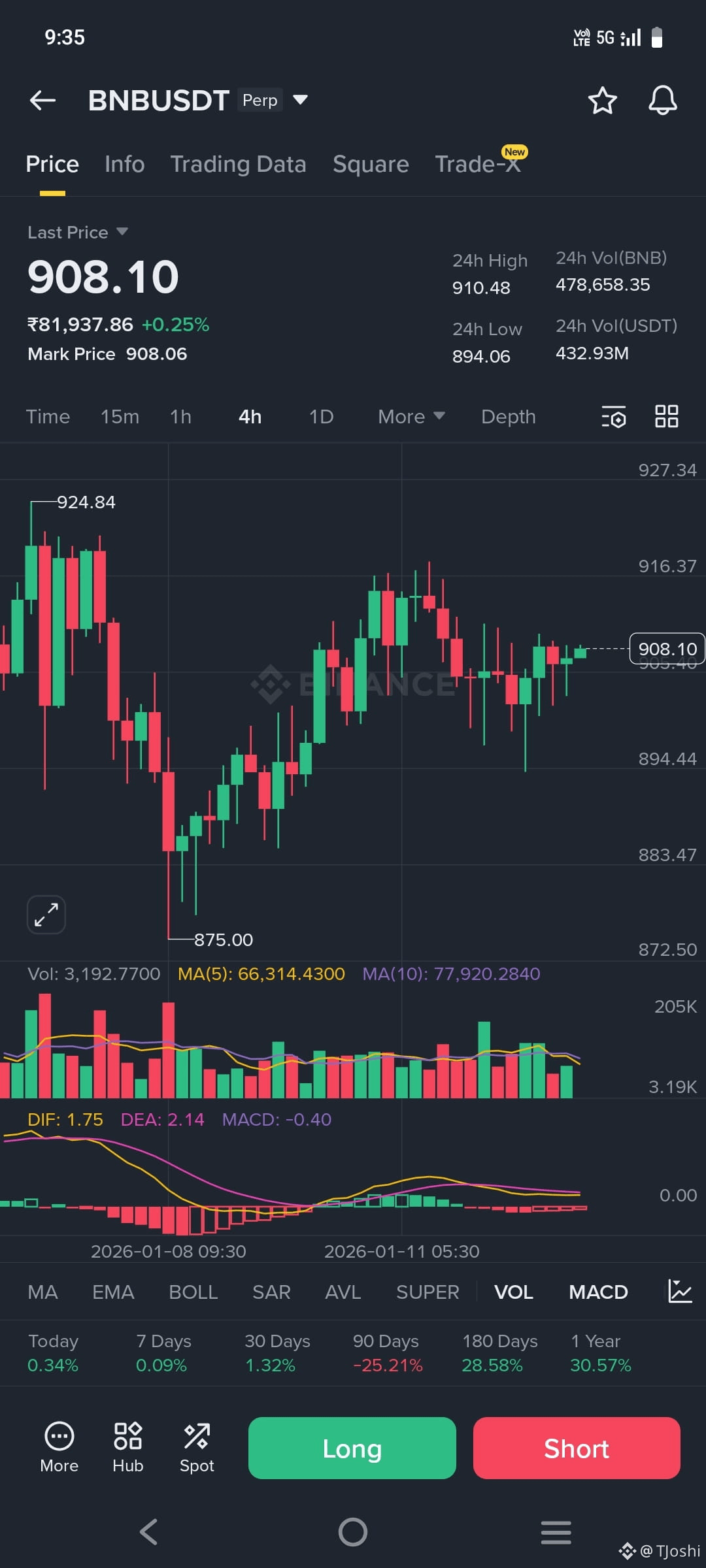Add BNBUSDT to favorites with star
706x1568 pixels.
[x=602, y=101]
